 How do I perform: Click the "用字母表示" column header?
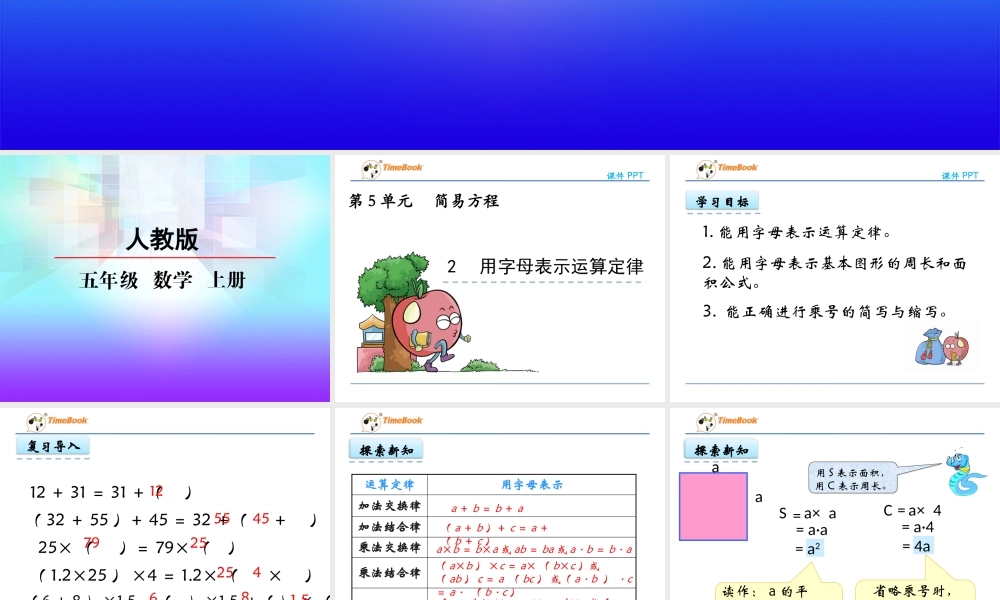(x=530, y=483)
